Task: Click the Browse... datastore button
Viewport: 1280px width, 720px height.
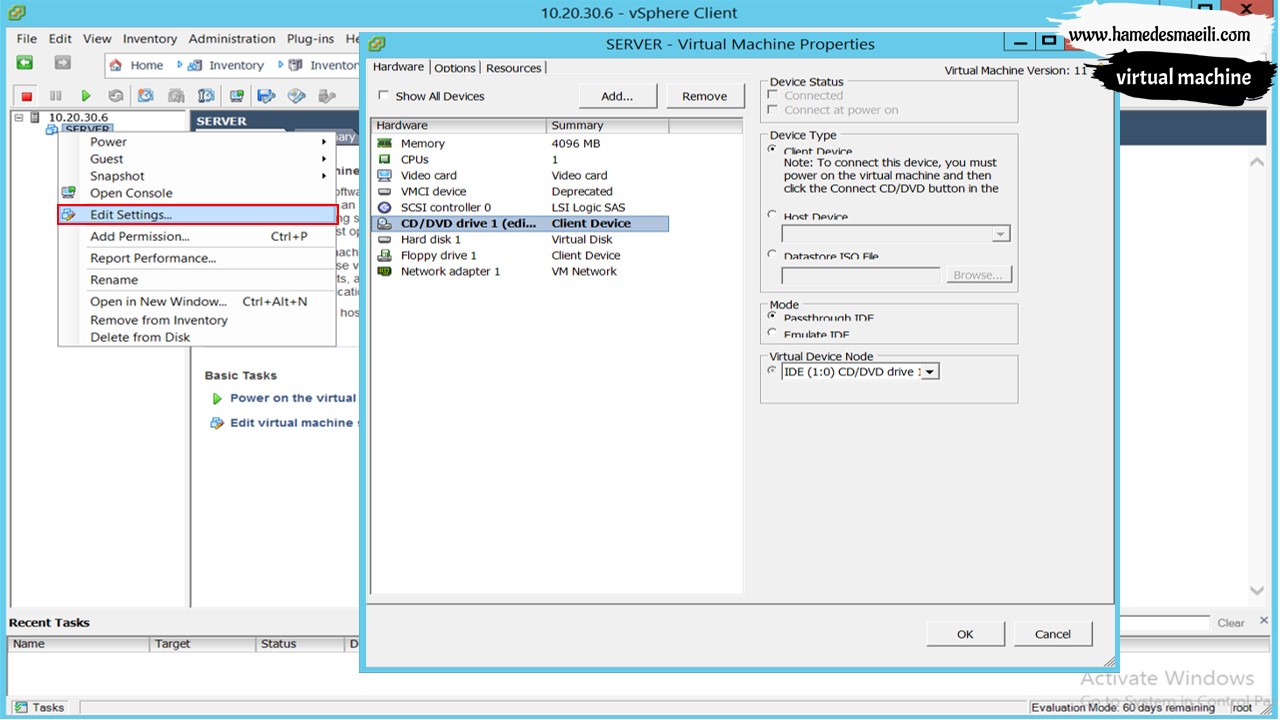Action: pos(977,275)
